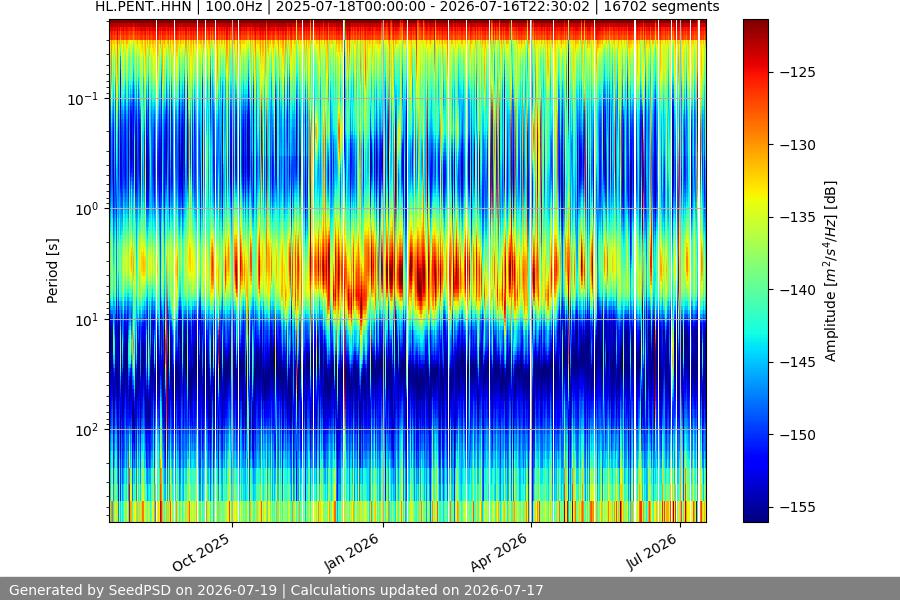Click the 'Apr 2026' x-axis label

(498, 552)
